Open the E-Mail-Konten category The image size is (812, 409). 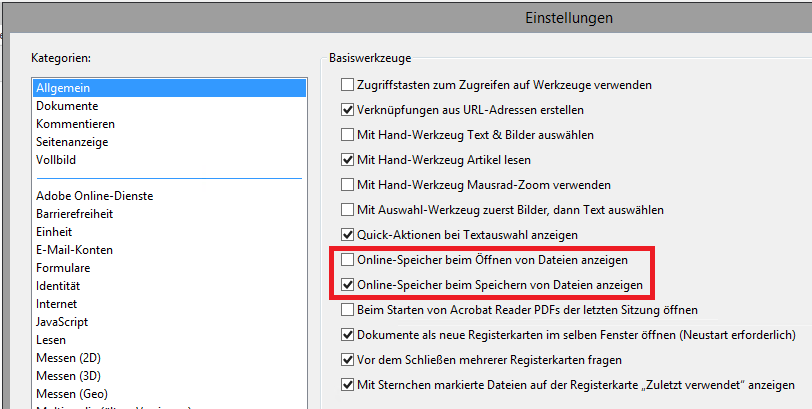coord(74,250)
